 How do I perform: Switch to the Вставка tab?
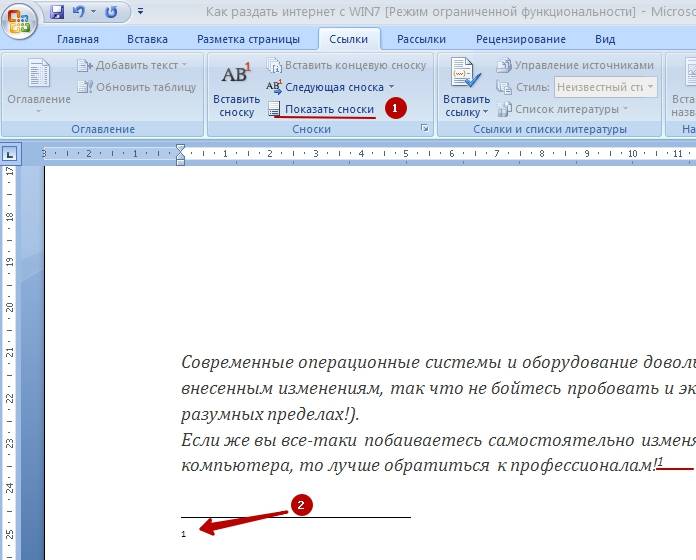coord(147,39)
